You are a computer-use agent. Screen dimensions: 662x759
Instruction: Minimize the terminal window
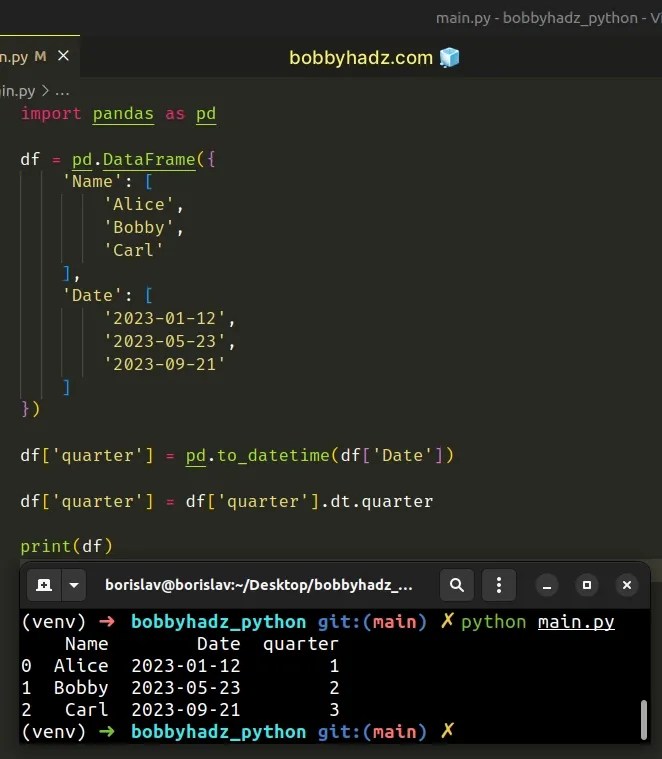[547, 585]
